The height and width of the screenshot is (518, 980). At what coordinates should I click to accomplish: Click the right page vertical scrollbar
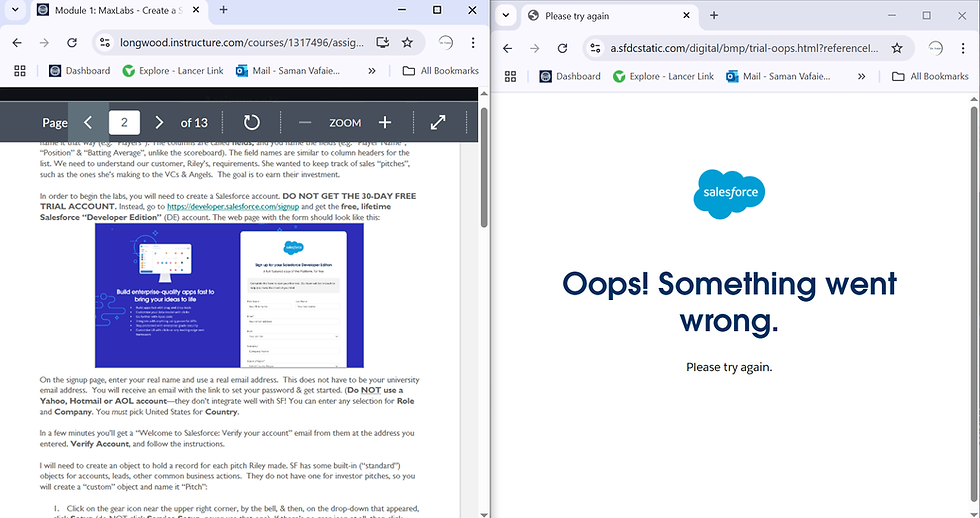tap(974, 306)
